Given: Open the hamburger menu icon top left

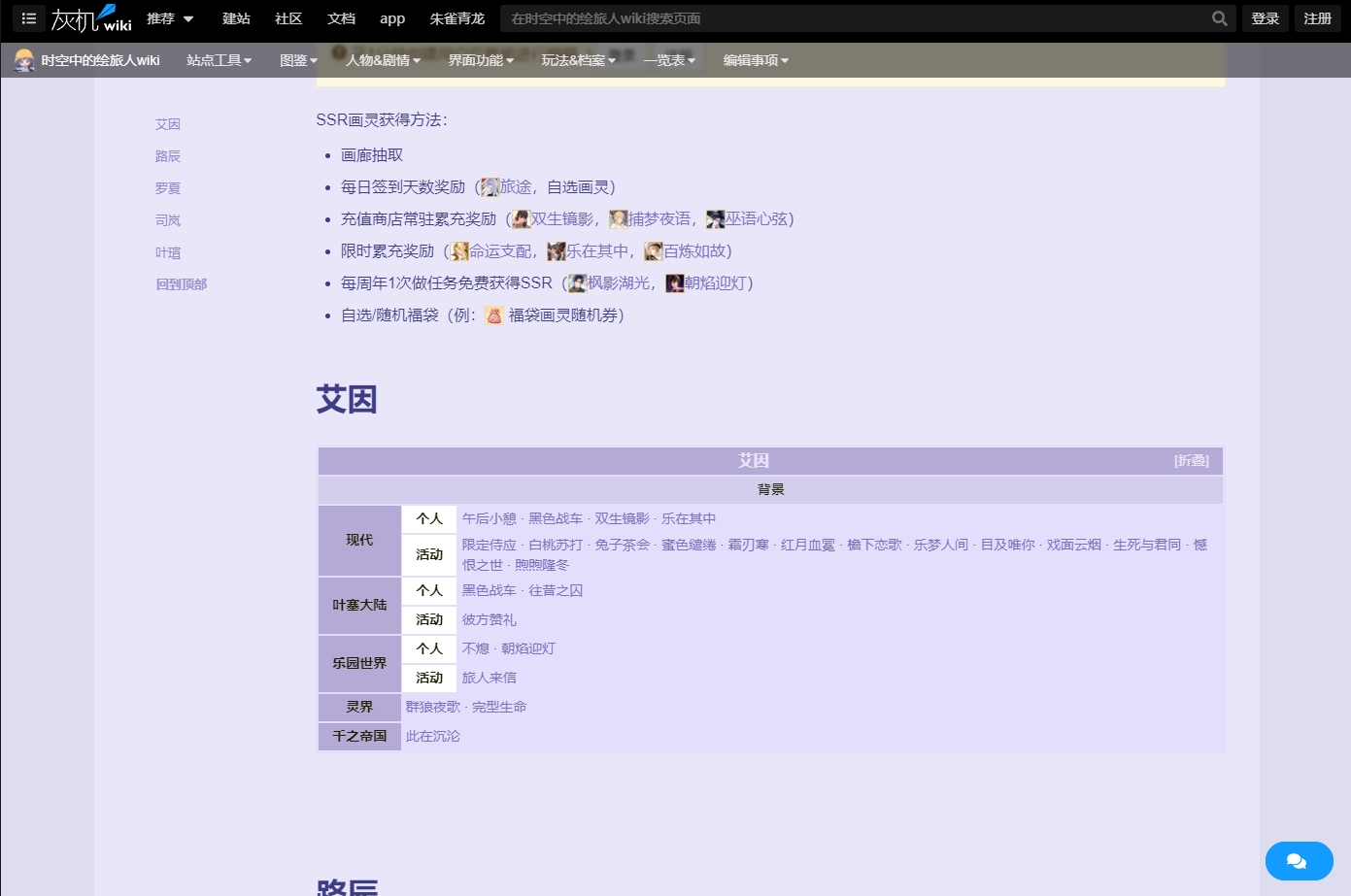Looking at the screenshot, I should (28, 17).
